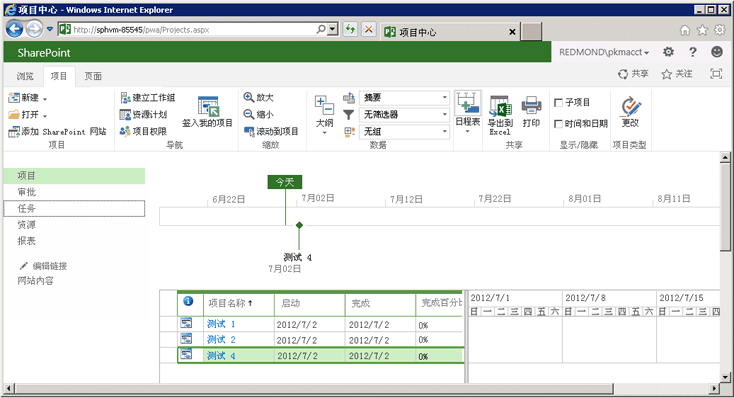This screenshot has height=398, width=734.
Task: Open project link 测试 1
Action: (221, 324)
